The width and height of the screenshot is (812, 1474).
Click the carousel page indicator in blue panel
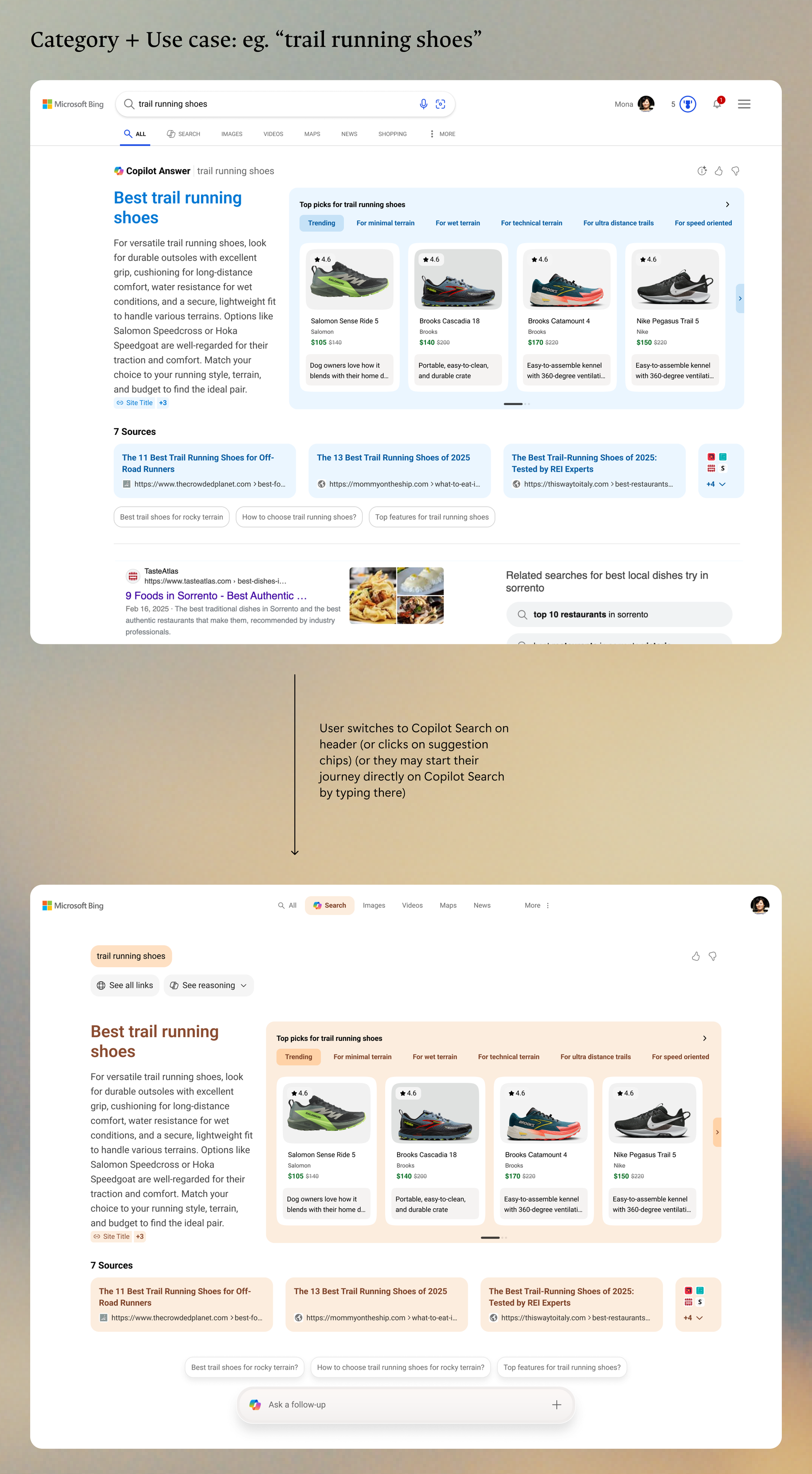516,404
